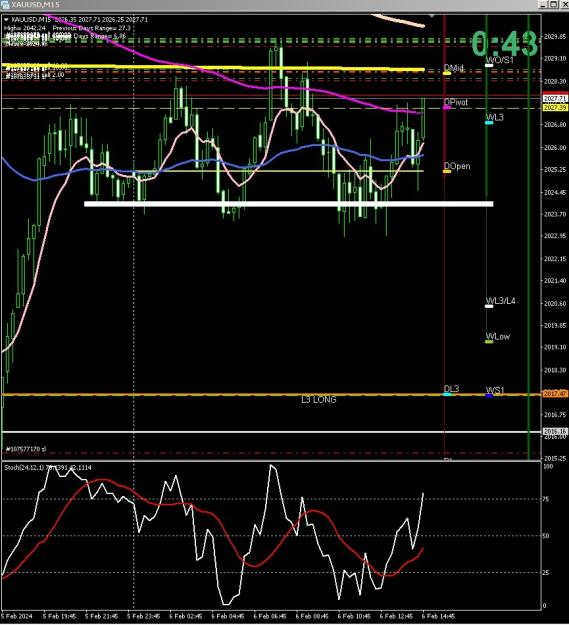Click the XAUUSD,M15 window title icon
Screen dimensions: 569x625
(5, 4)
